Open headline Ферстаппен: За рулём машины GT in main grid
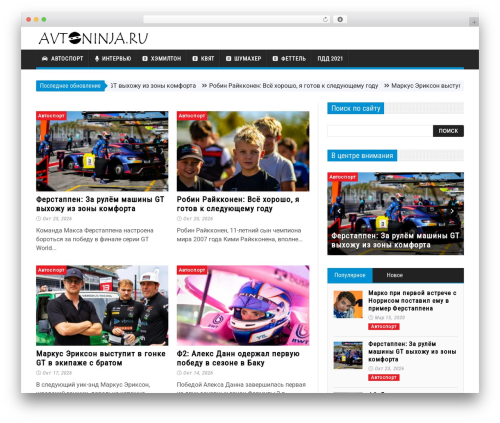This screenshot has width=500, height=423. coord(100,204)
